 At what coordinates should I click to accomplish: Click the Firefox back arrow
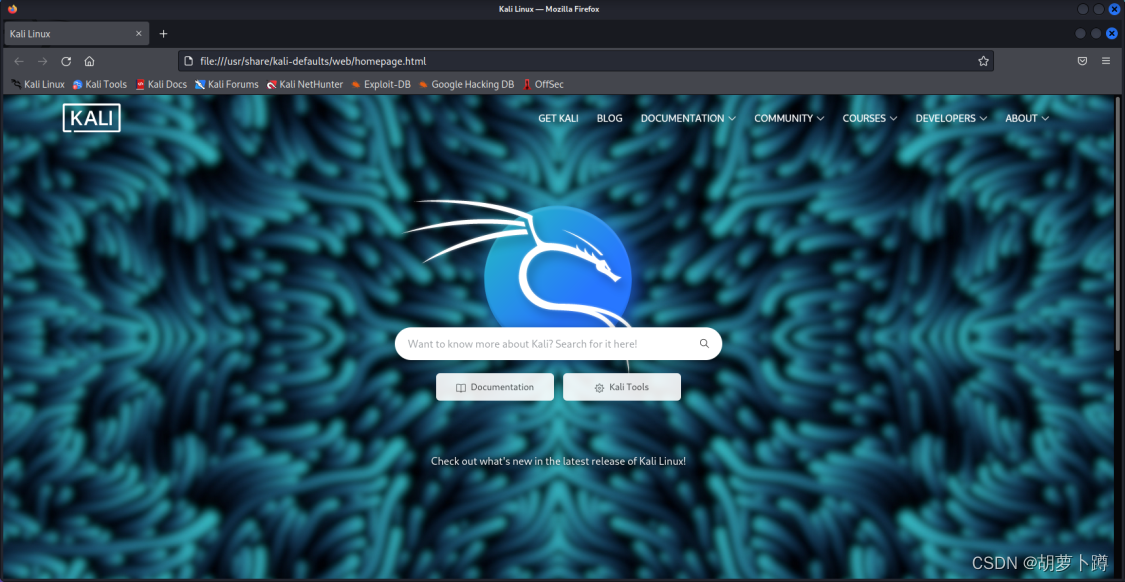19,61
